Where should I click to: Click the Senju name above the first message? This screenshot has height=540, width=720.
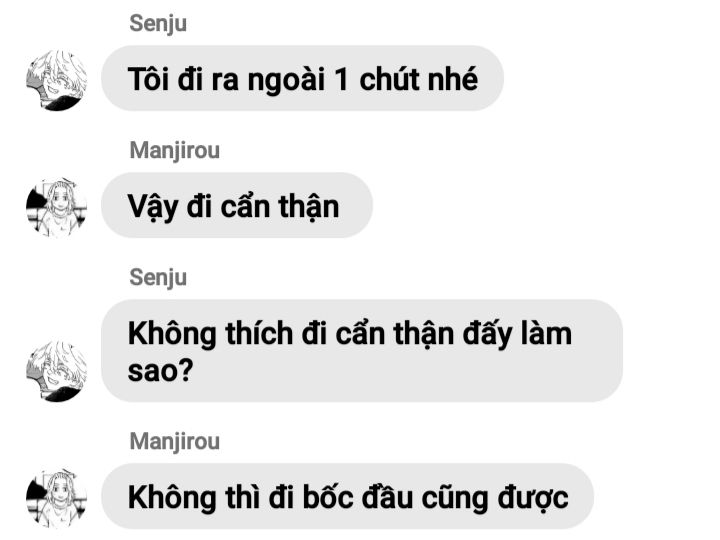(x=158, y=23)
